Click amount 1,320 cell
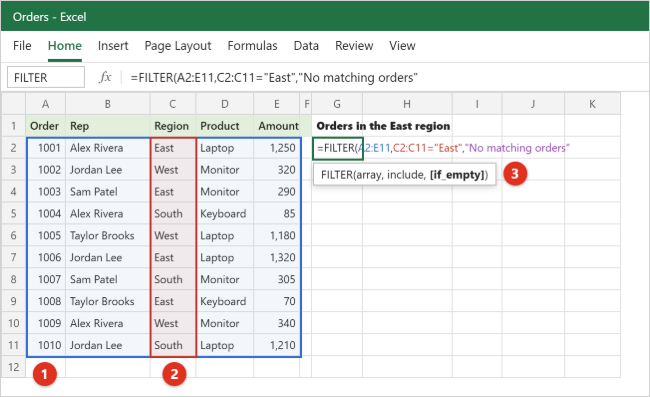 [276, 257]
